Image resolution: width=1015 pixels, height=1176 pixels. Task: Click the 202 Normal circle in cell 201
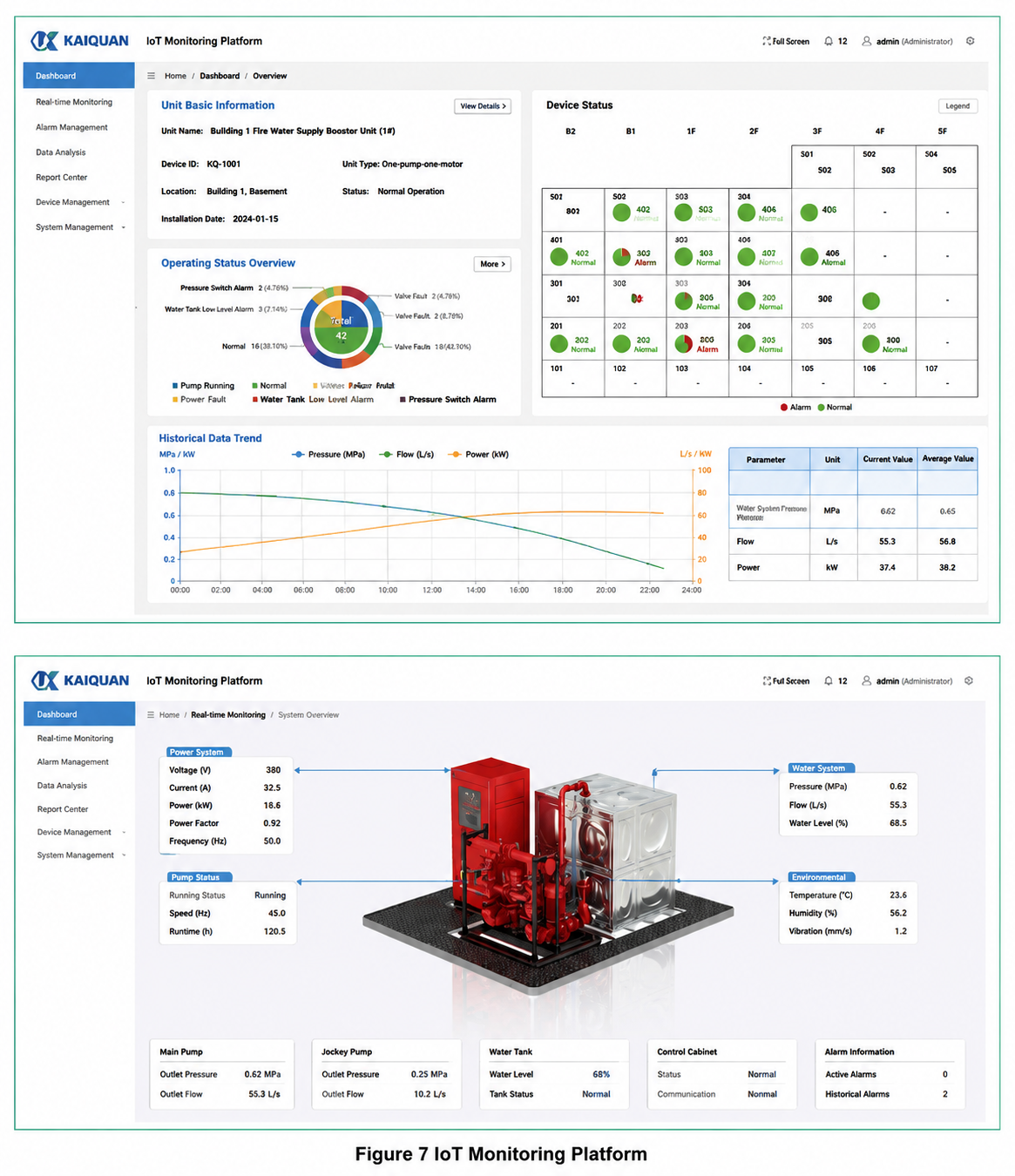pyautogui.click(x=559, y=344)
